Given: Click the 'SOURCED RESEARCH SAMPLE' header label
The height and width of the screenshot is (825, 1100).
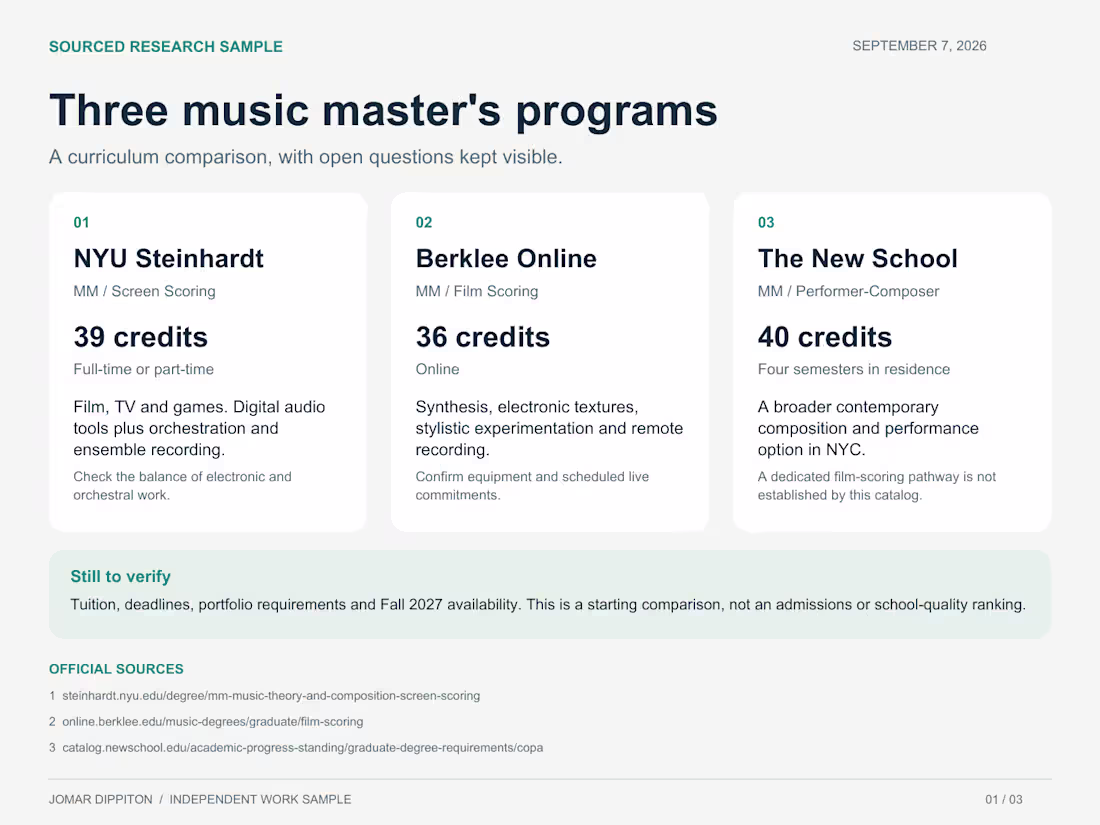Looking at the screenshot, I should [166, 47].
